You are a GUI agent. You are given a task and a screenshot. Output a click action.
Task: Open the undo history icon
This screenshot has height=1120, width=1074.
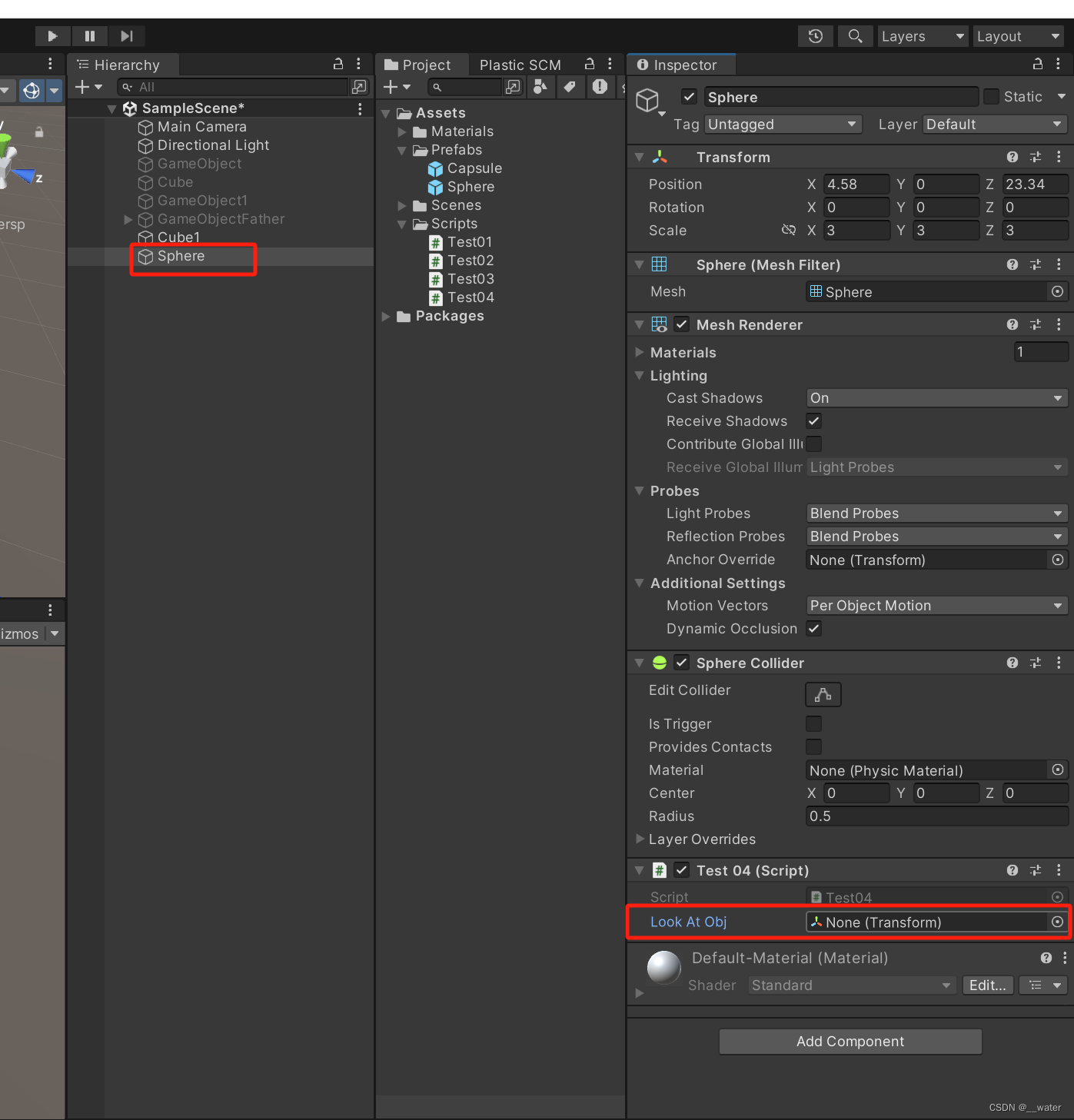tap(816, 36)
